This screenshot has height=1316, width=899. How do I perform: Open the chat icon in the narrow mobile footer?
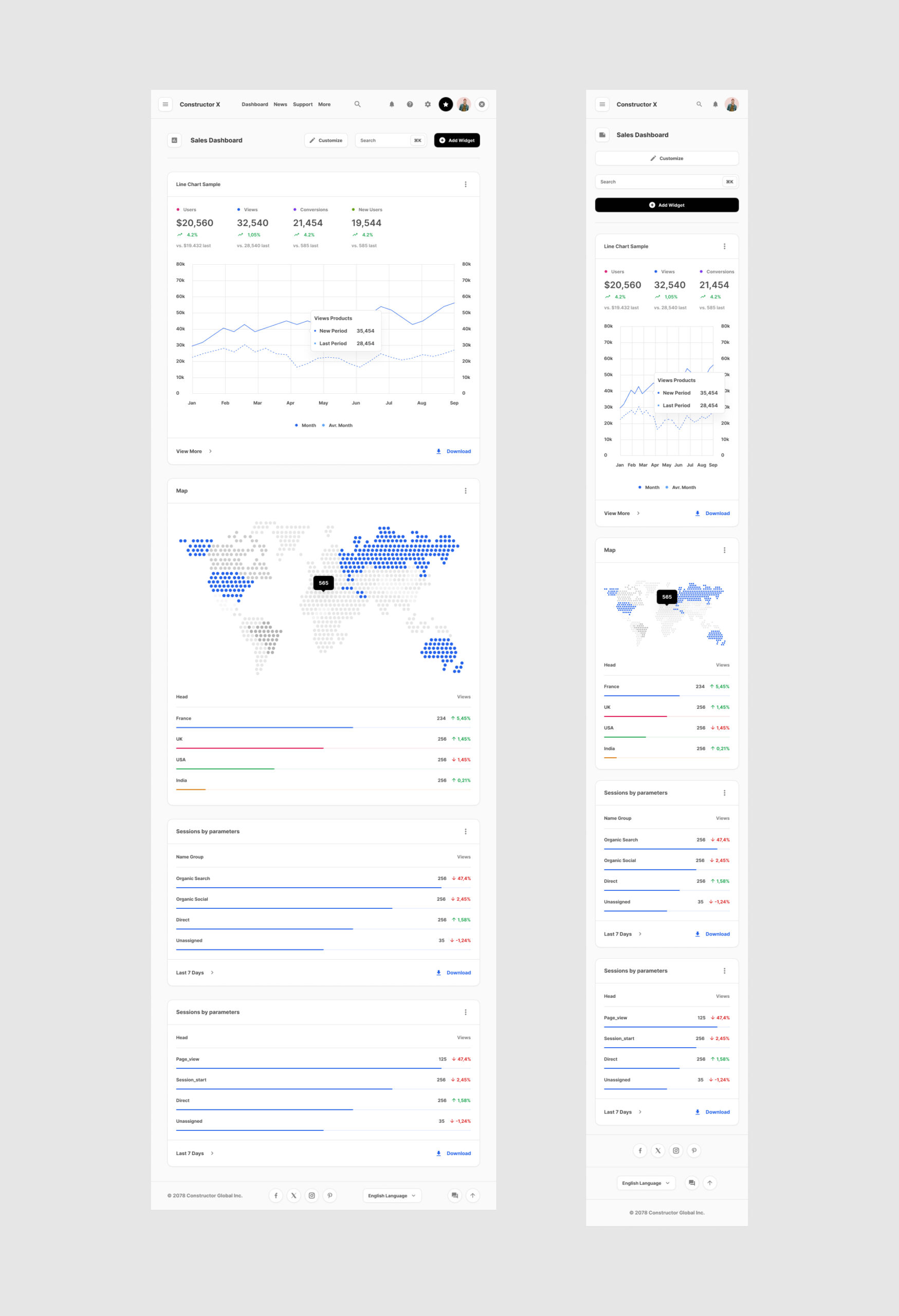[x=692, y=1182]
